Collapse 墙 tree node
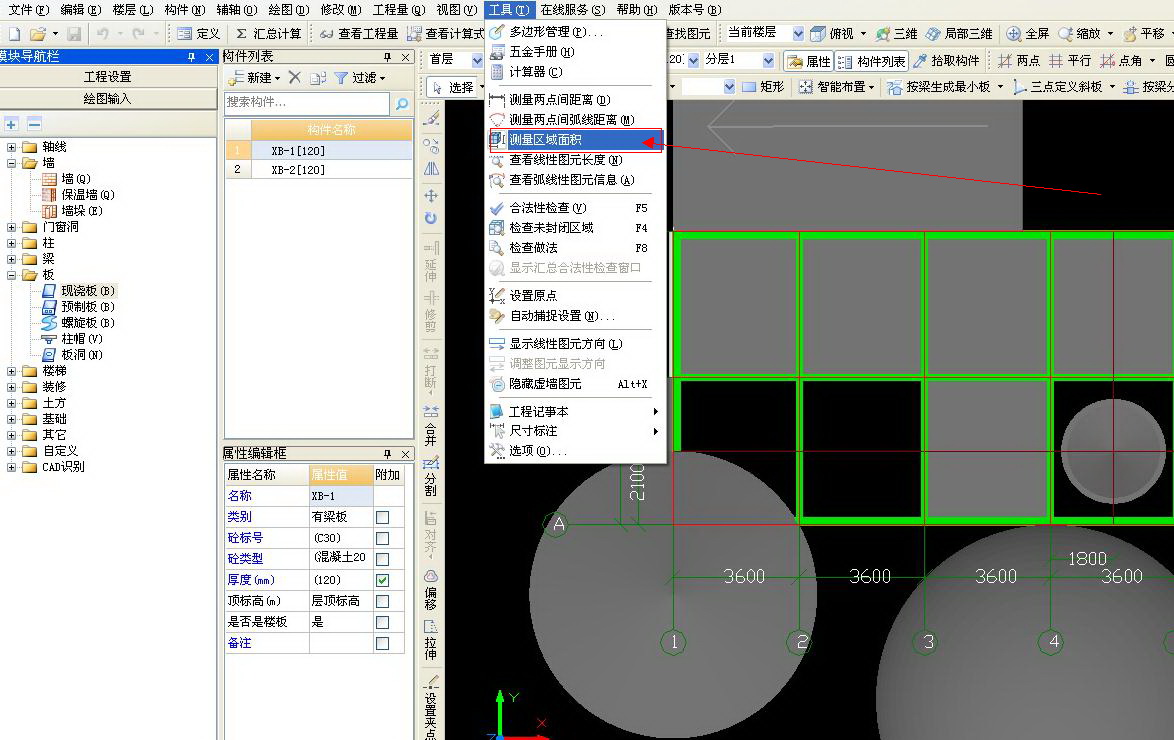1174x740 pixels. click(11, 163)
